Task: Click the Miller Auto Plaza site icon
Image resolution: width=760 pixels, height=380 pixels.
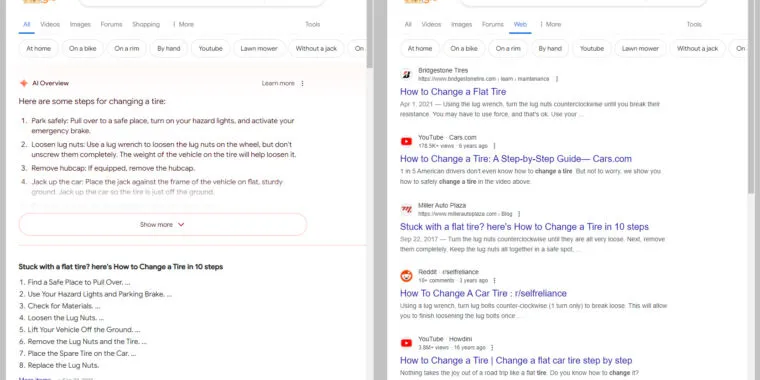Action: pyautogui.click(x=406, y=209)
